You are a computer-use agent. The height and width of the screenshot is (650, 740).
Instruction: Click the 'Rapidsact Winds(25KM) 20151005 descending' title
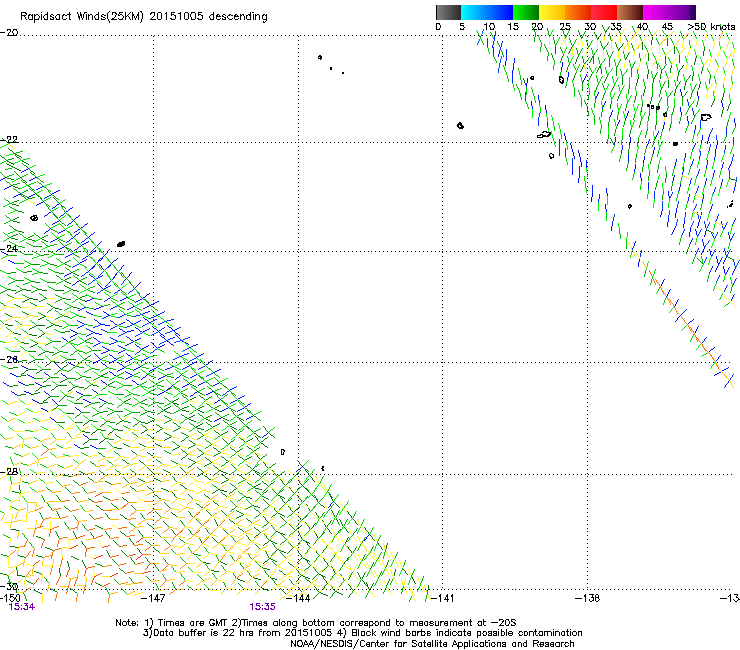point(144,17)
